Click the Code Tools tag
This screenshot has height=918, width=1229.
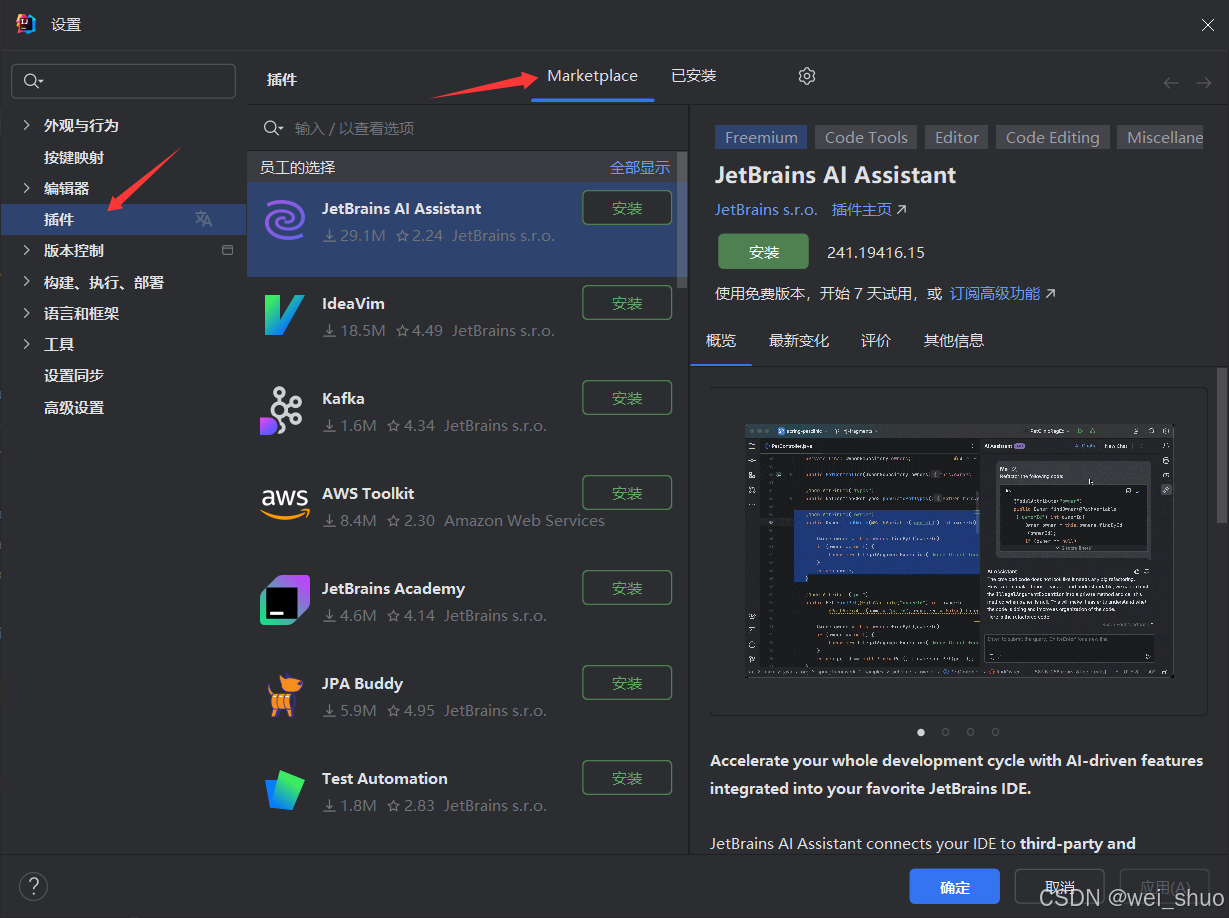866,137
